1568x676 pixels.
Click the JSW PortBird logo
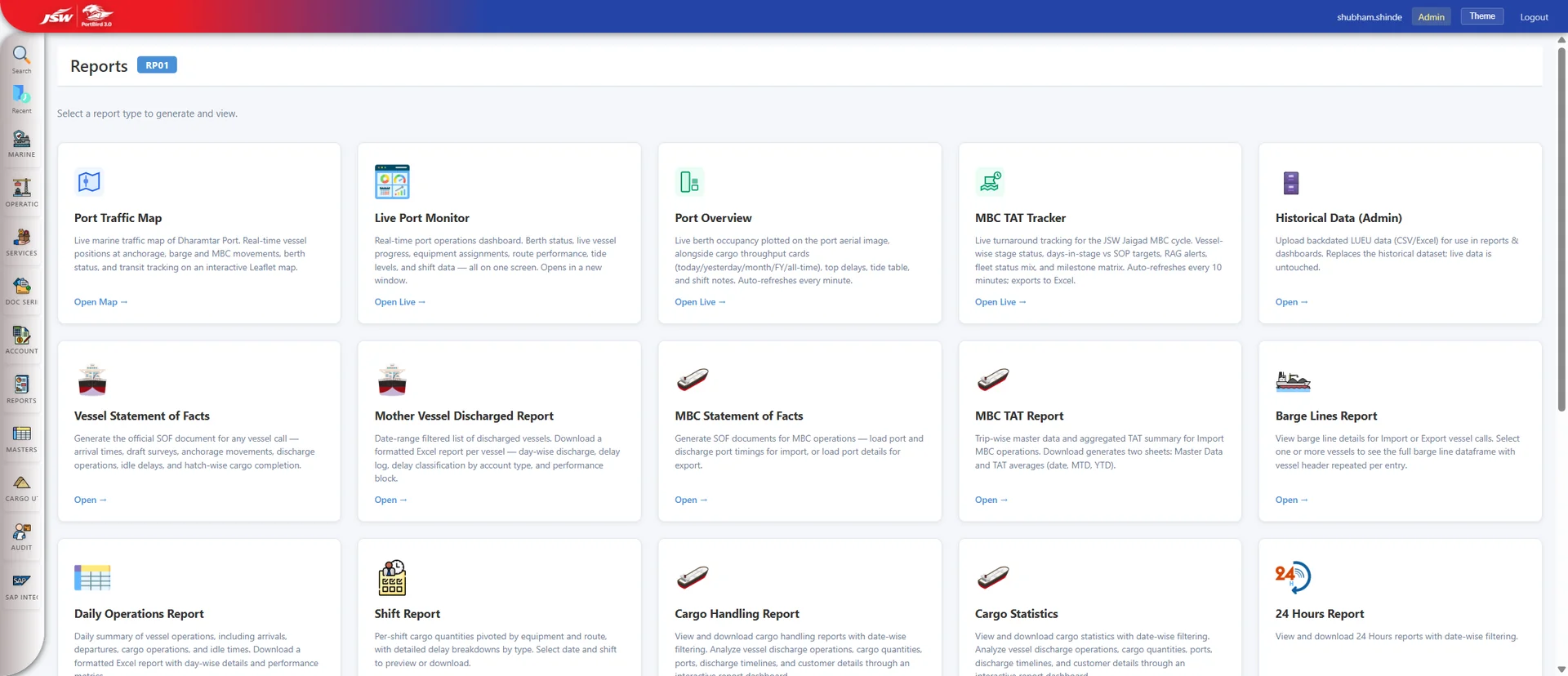[x=78, y=16]
